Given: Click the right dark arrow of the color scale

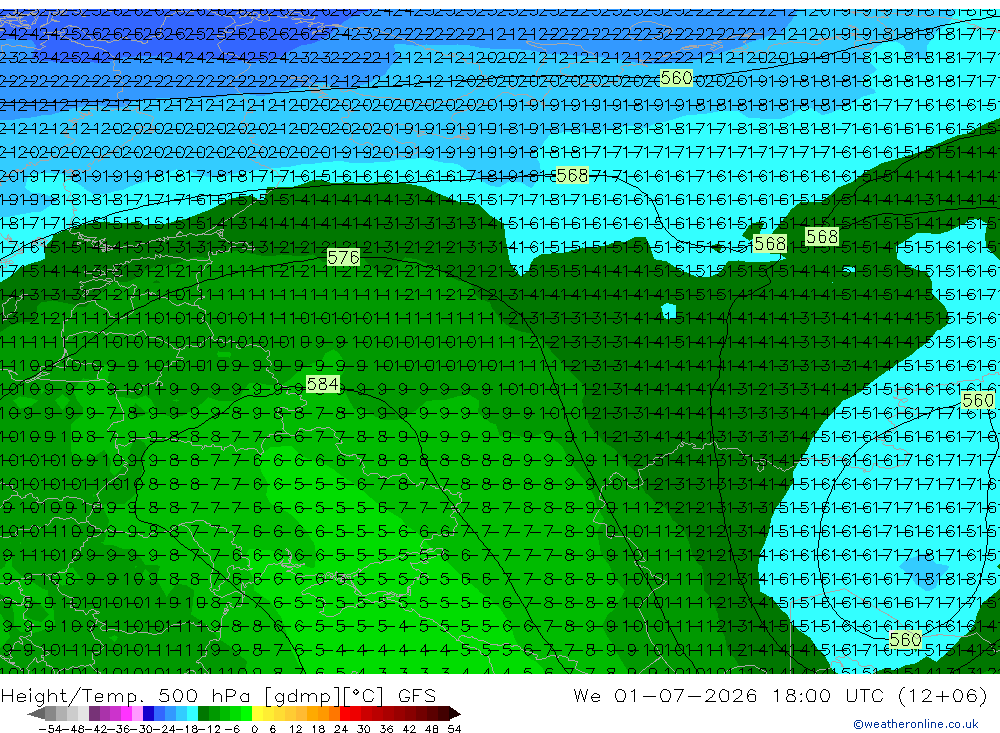Looking at the screenshot, I should (455, 713).
